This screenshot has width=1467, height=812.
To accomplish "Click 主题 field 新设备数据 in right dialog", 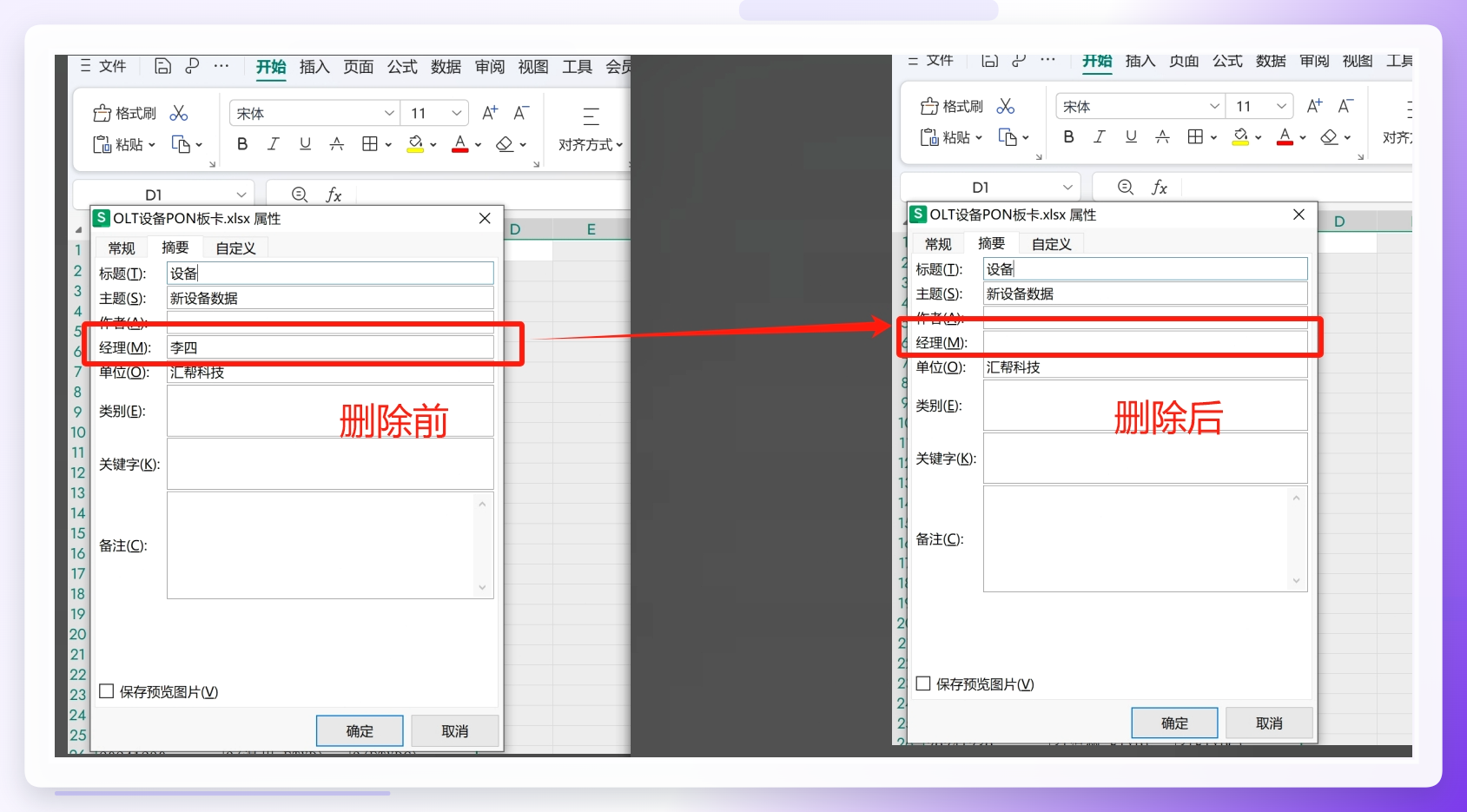I will [x=1145, y=294].
